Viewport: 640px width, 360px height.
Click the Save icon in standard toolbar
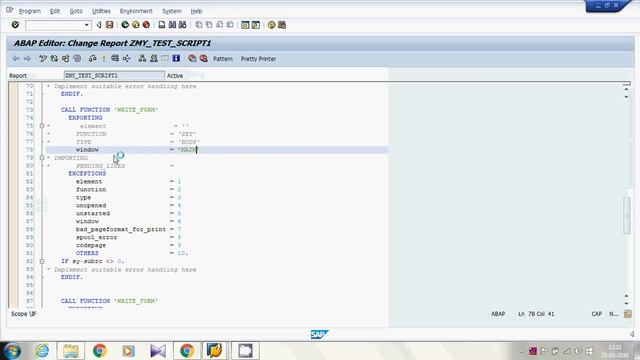coord(109,25)
